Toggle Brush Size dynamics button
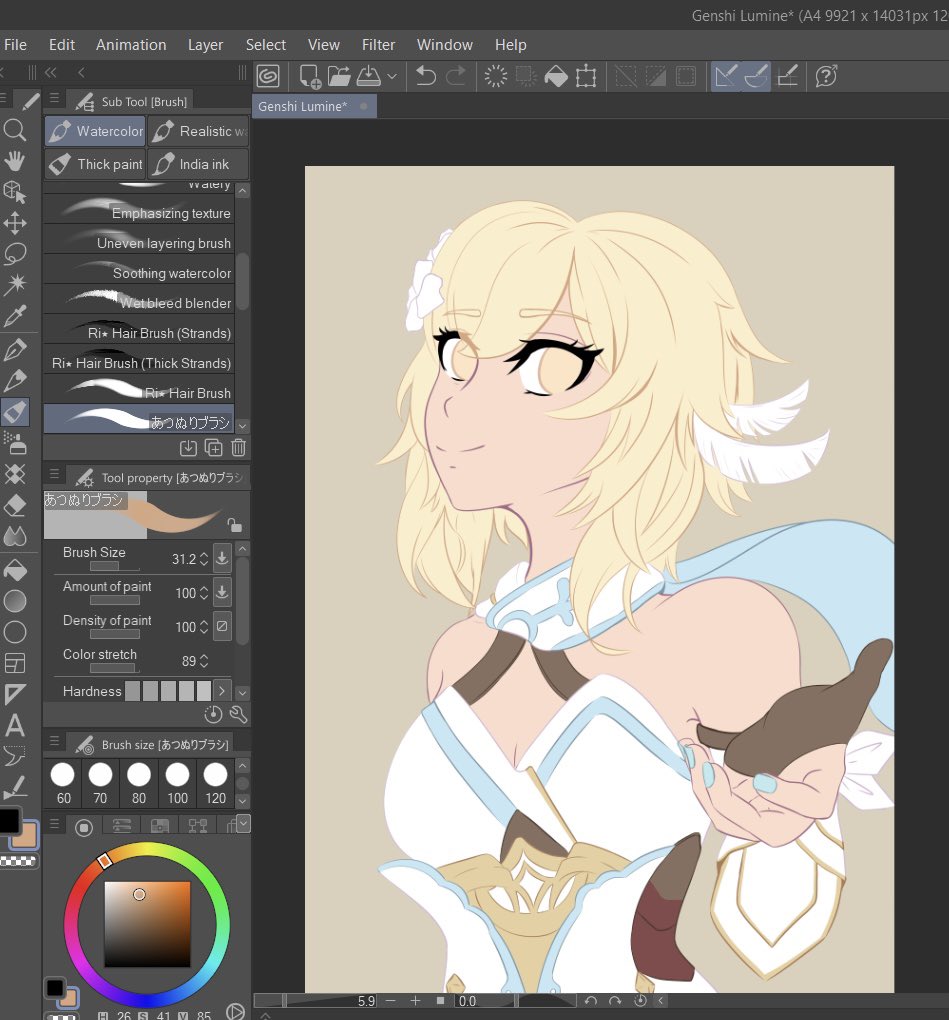 click(222, 558)
